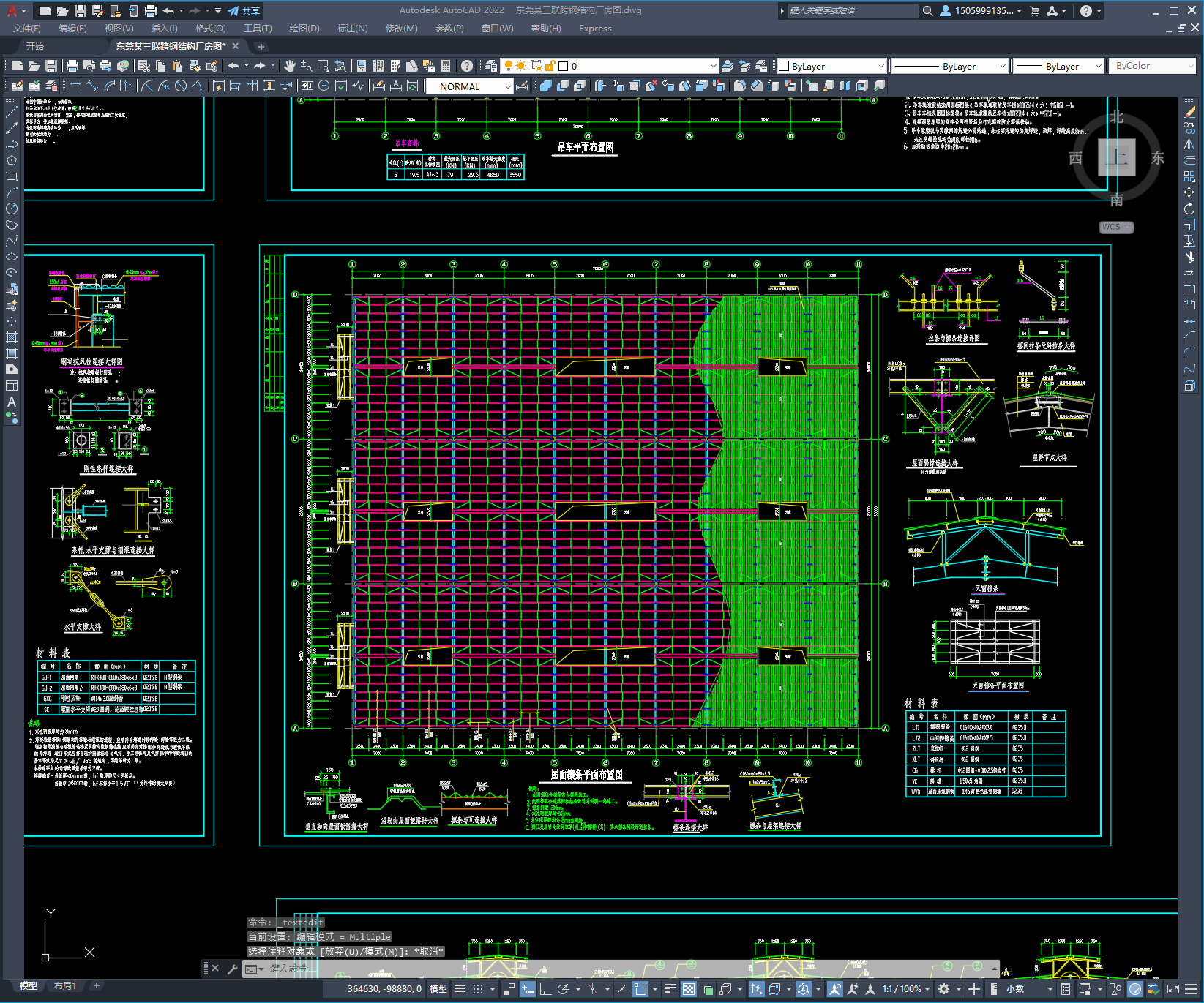Click the layer 0 color swatch
Screen dimensions: 1204x1003
(564, 66)
